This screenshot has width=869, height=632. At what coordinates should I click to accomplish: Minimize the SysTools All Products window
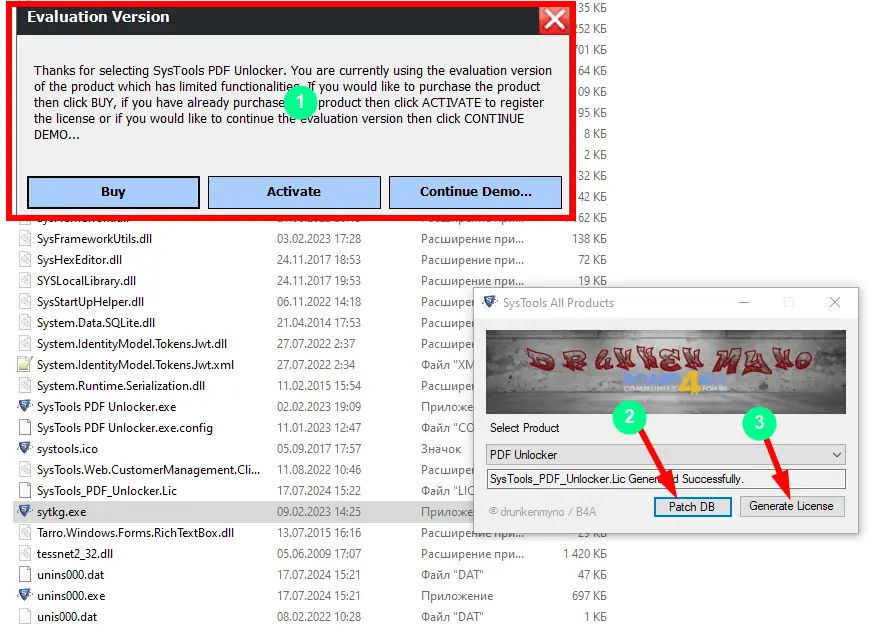[744, 302]
